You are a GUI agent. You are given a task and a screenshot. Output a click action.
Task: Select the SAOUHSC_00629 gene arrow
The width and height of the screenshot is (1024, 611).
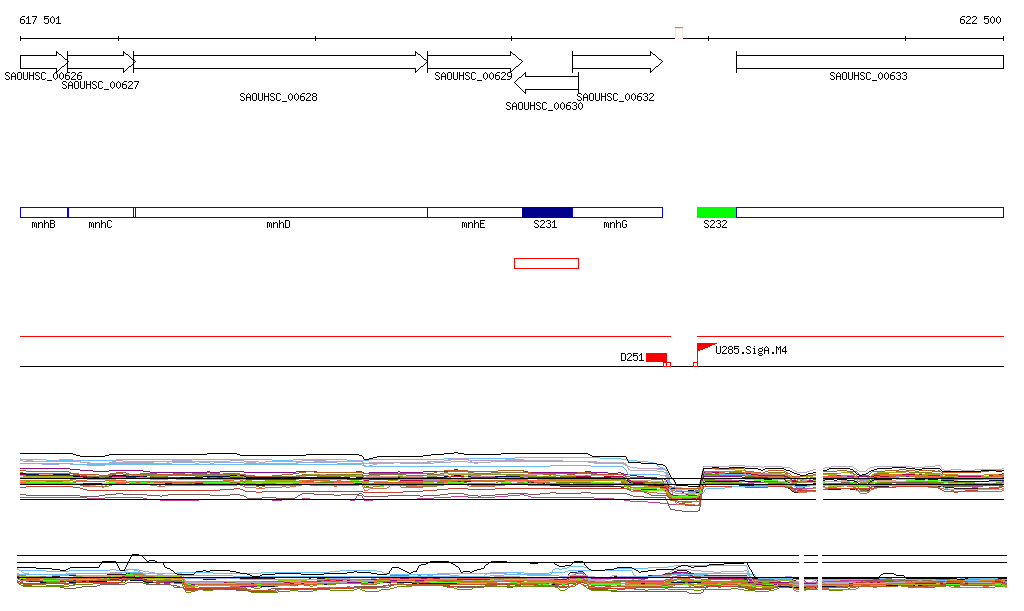(474, 62)
